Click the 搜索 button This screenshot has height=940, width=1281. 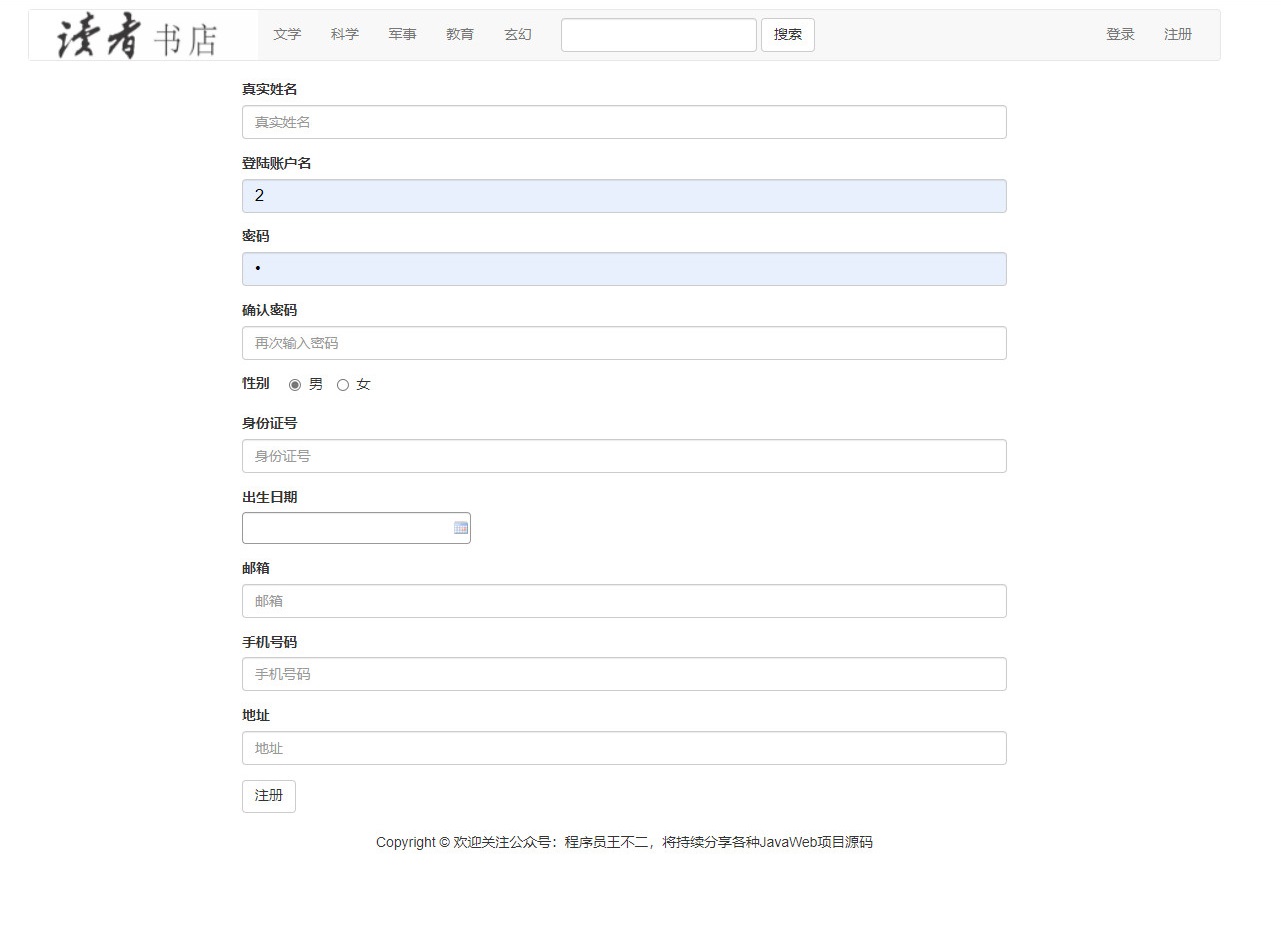coord(788,35)
